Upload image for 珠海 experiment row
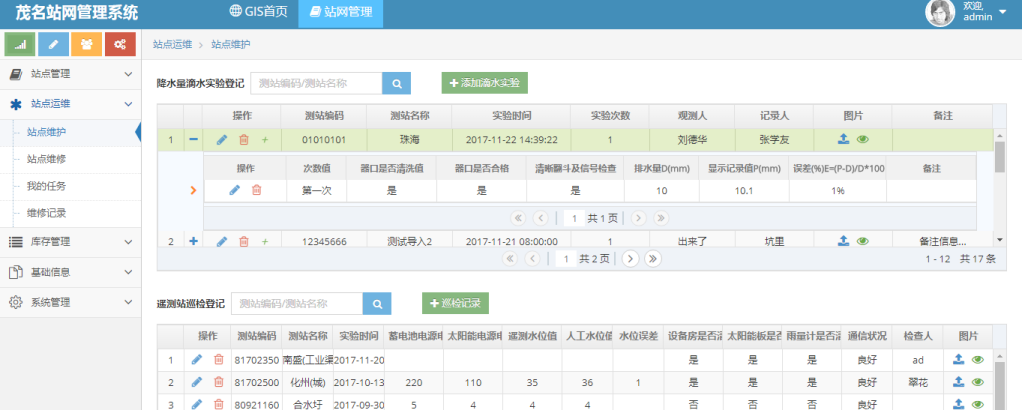The height and width of the screenshot is (410, 1022). pyautogui.click(x=844, y=140)
